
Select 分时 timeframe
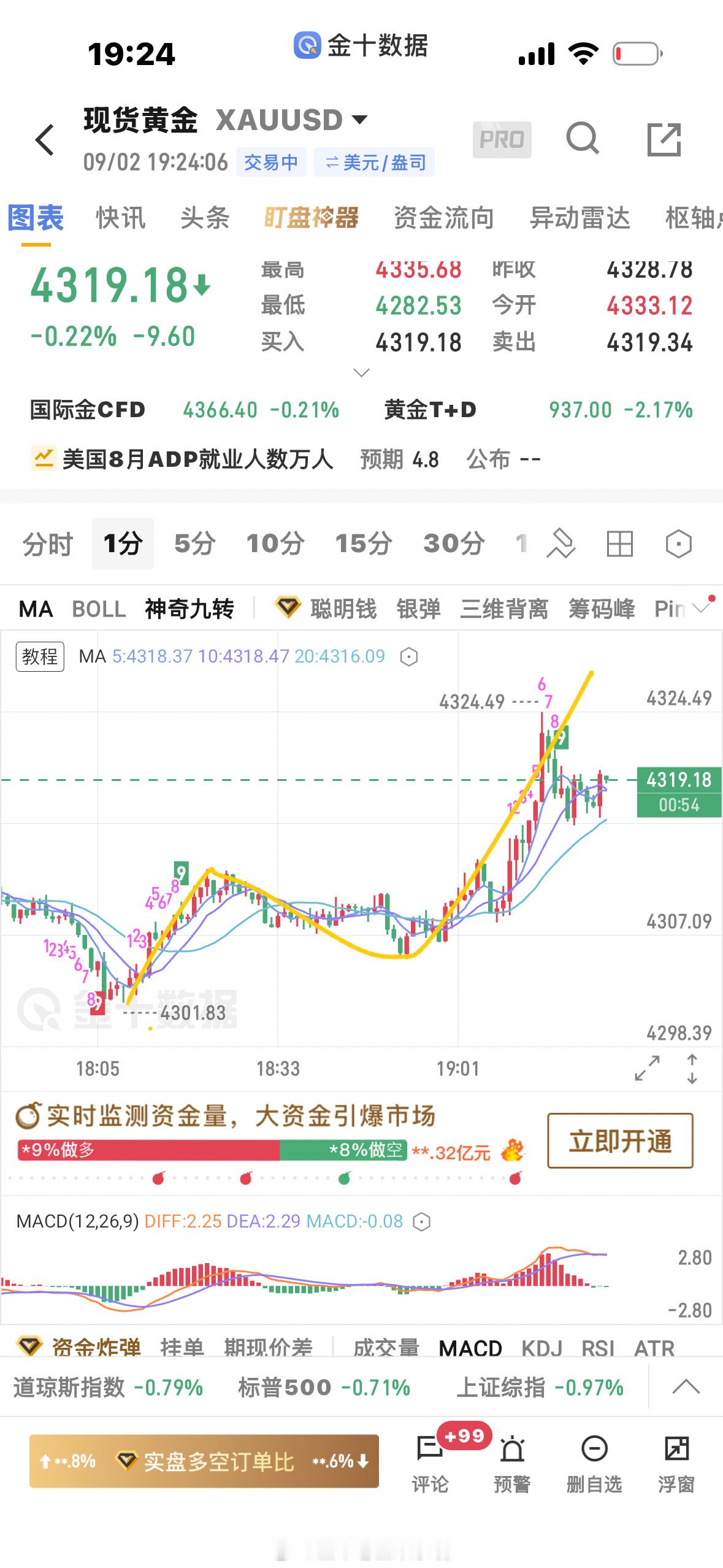point(47,544)
